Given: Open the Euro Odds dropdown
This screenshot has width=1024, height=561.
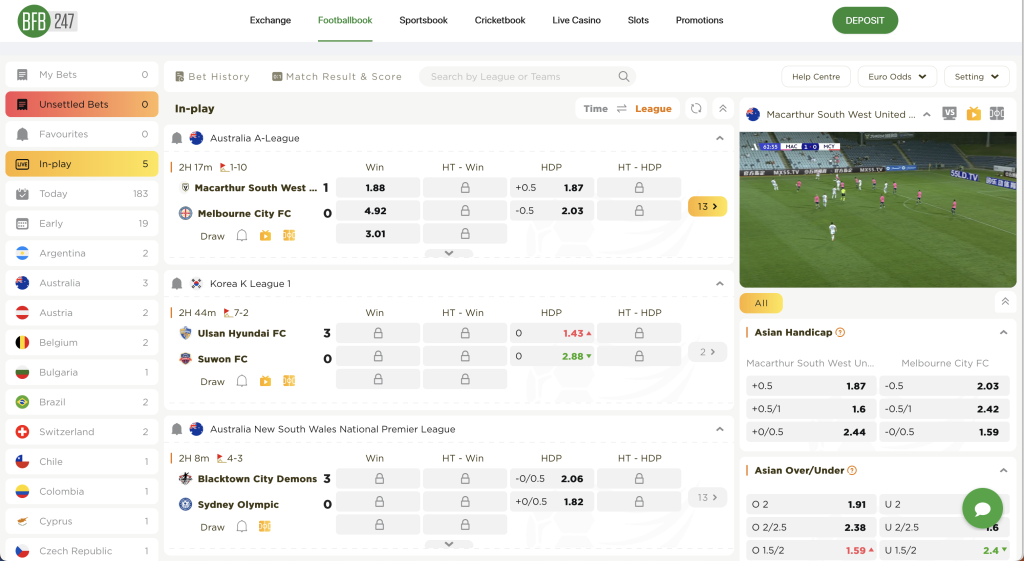Looking at the screenshot, I should pyautogui.click(x=897, y=76).
